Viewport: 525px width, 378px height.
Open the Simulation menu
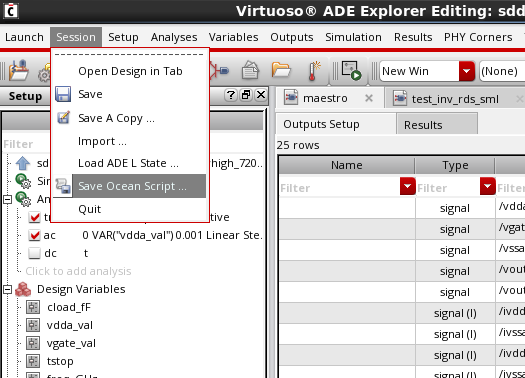coord(353,37)
